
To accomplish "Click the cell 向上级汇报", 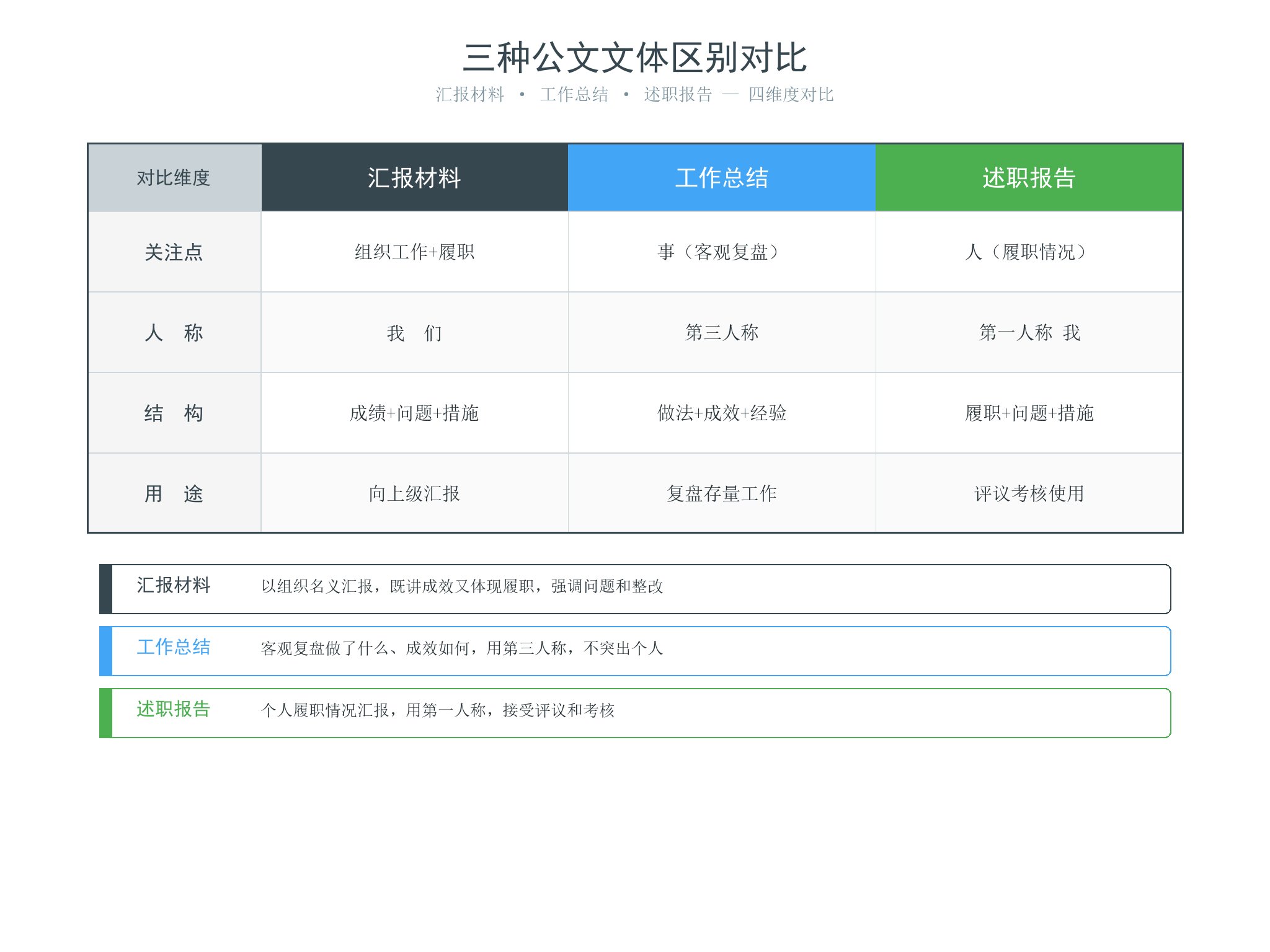I will pyautogui.click(x=414, y=494).
